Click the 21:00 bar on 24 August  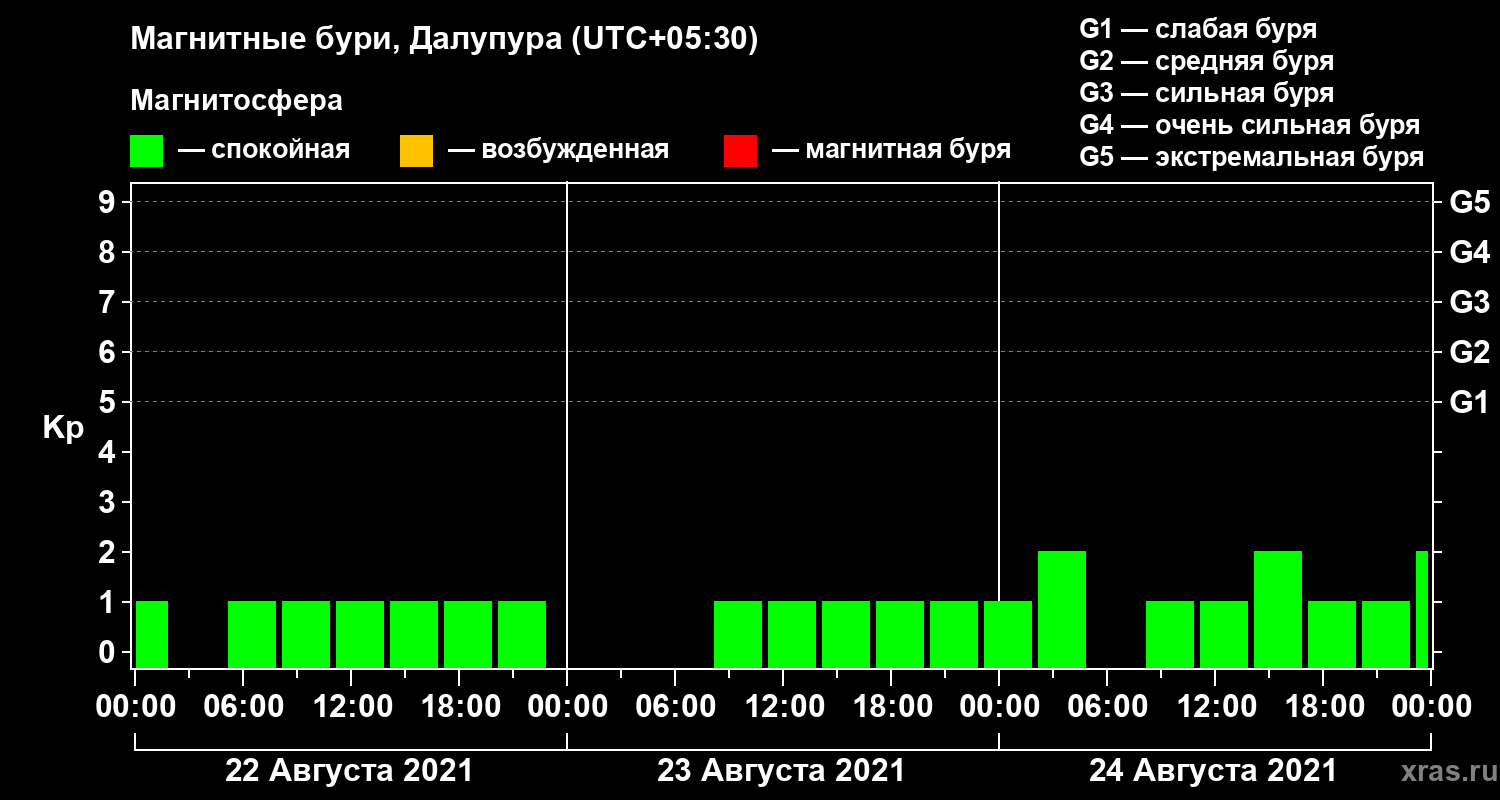pyautogui.click(x=1386, y=634)
